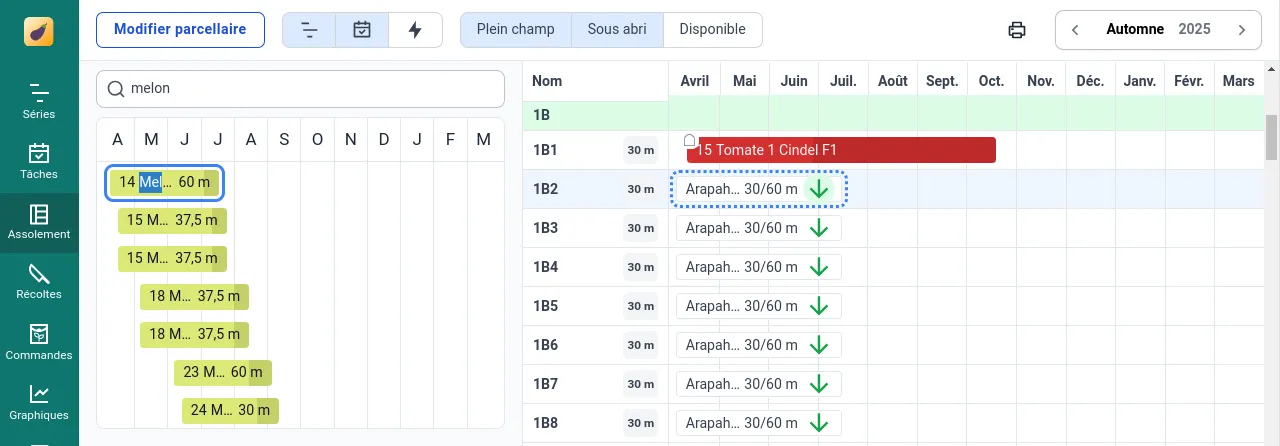Switch to the calendar-check view icon
The width and height of the screenshot is (1280, 446).
click(362, 30)
